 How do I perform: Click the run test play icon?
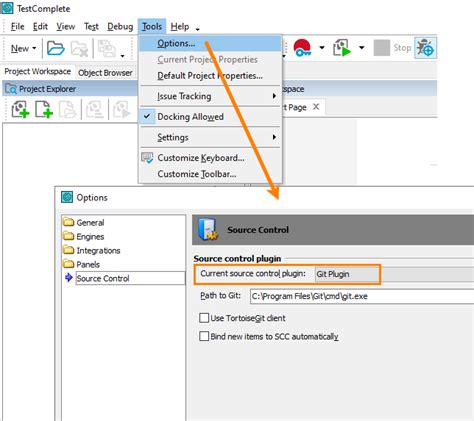tap(342, 48)
